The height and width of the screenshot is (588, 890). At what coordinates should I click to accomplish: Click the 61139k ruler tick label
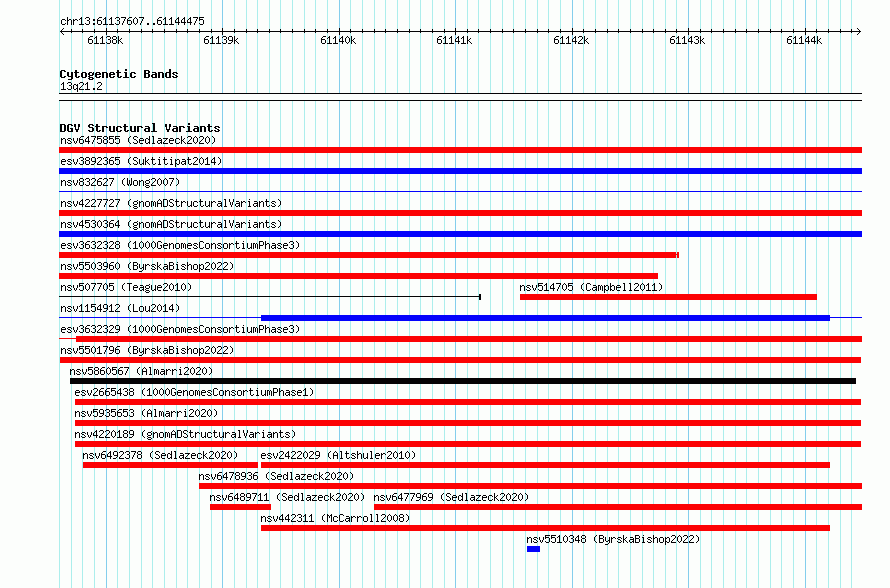pyautogui.click(x=221, y=40)
